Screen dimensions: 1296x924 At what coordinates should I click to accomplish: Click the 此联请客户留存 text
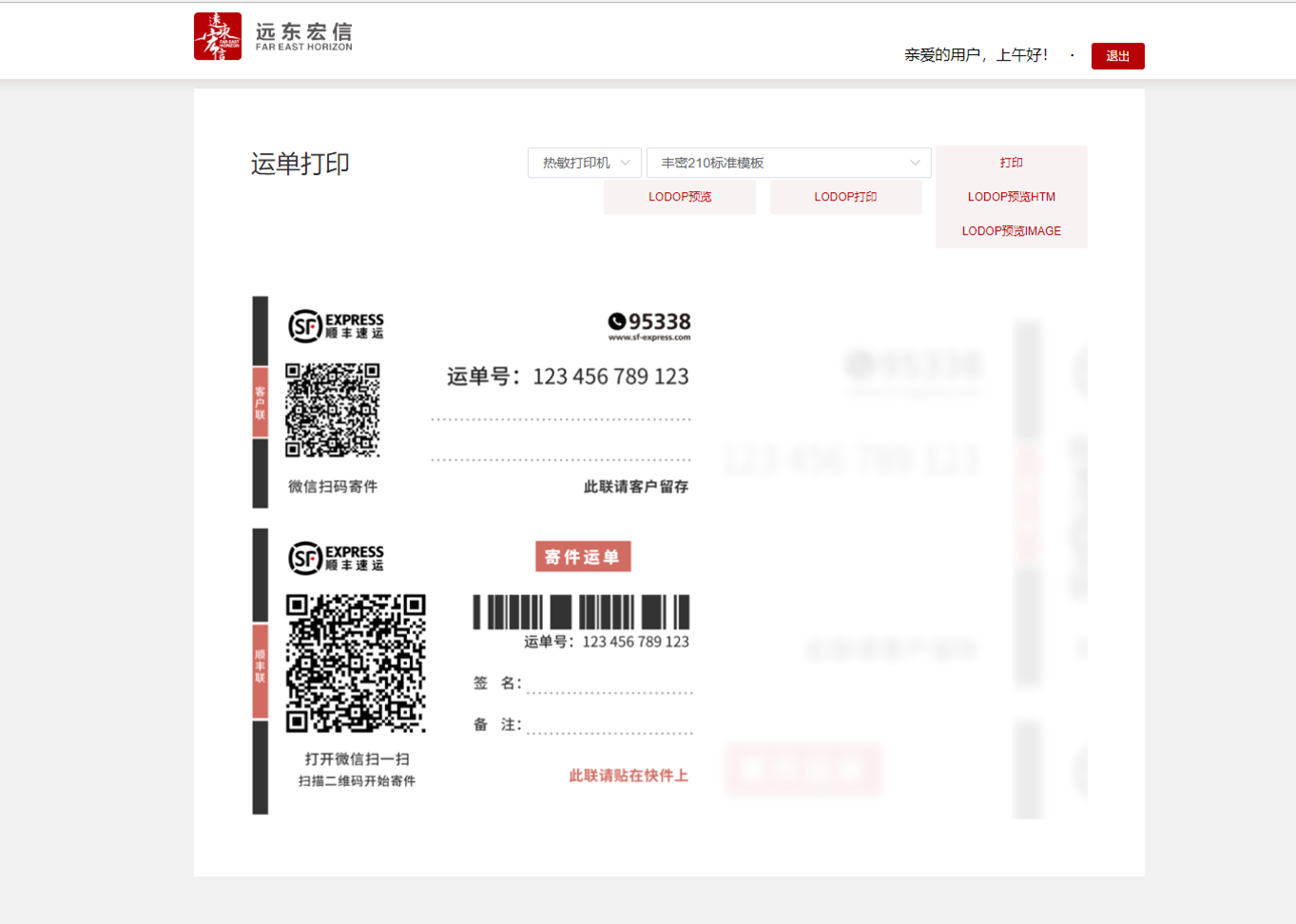[x=636, y=487]
